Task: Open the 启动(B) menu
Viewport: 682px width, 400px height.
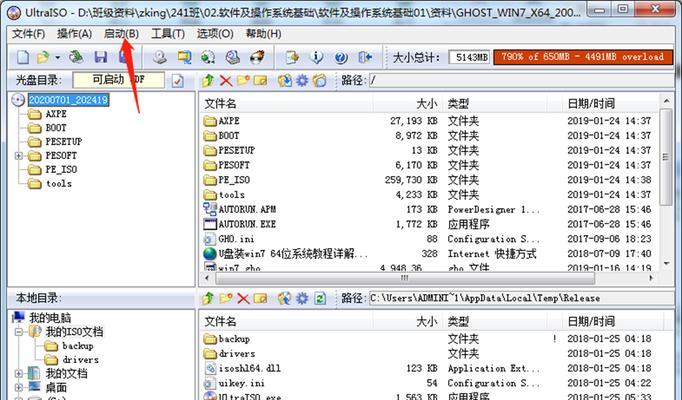Action: (x=121, y=33)
